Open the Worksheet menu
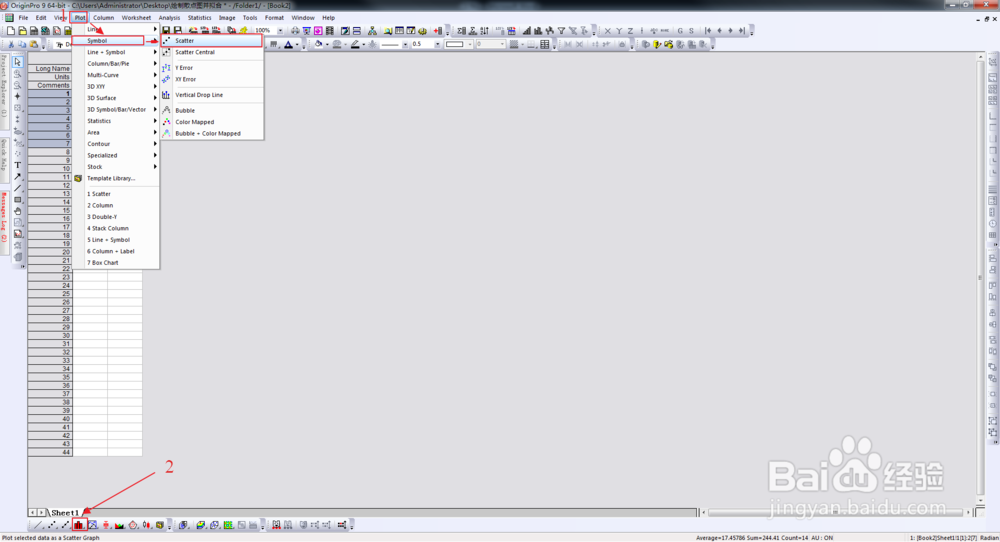 (x=136, y=18)
